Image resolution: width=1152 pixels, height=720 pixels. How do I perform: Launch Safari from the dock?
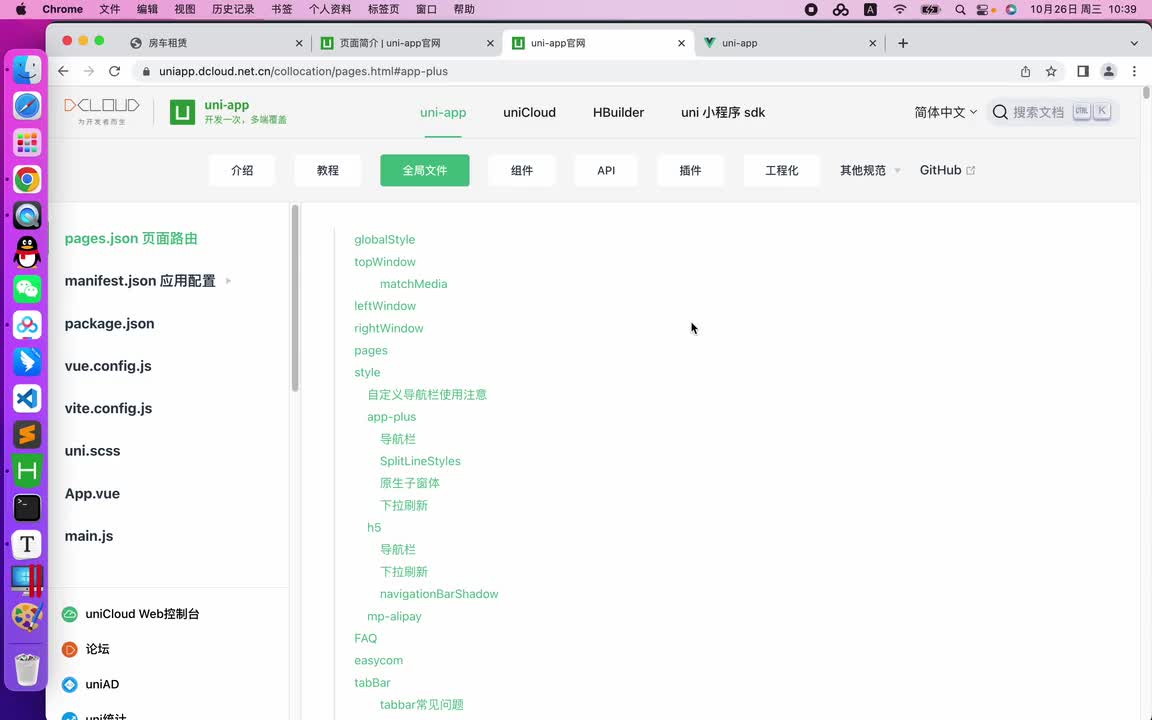coord(27,107)
